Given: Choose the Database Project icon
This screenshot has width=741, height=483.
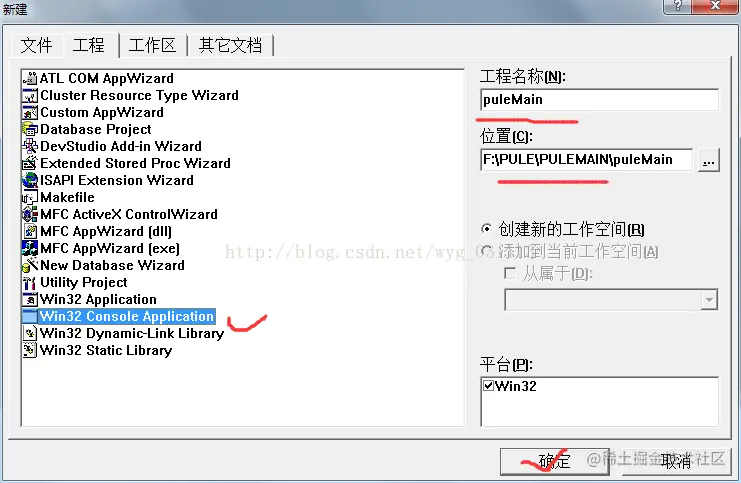Looking at the screenshot, I should [30, 129].
